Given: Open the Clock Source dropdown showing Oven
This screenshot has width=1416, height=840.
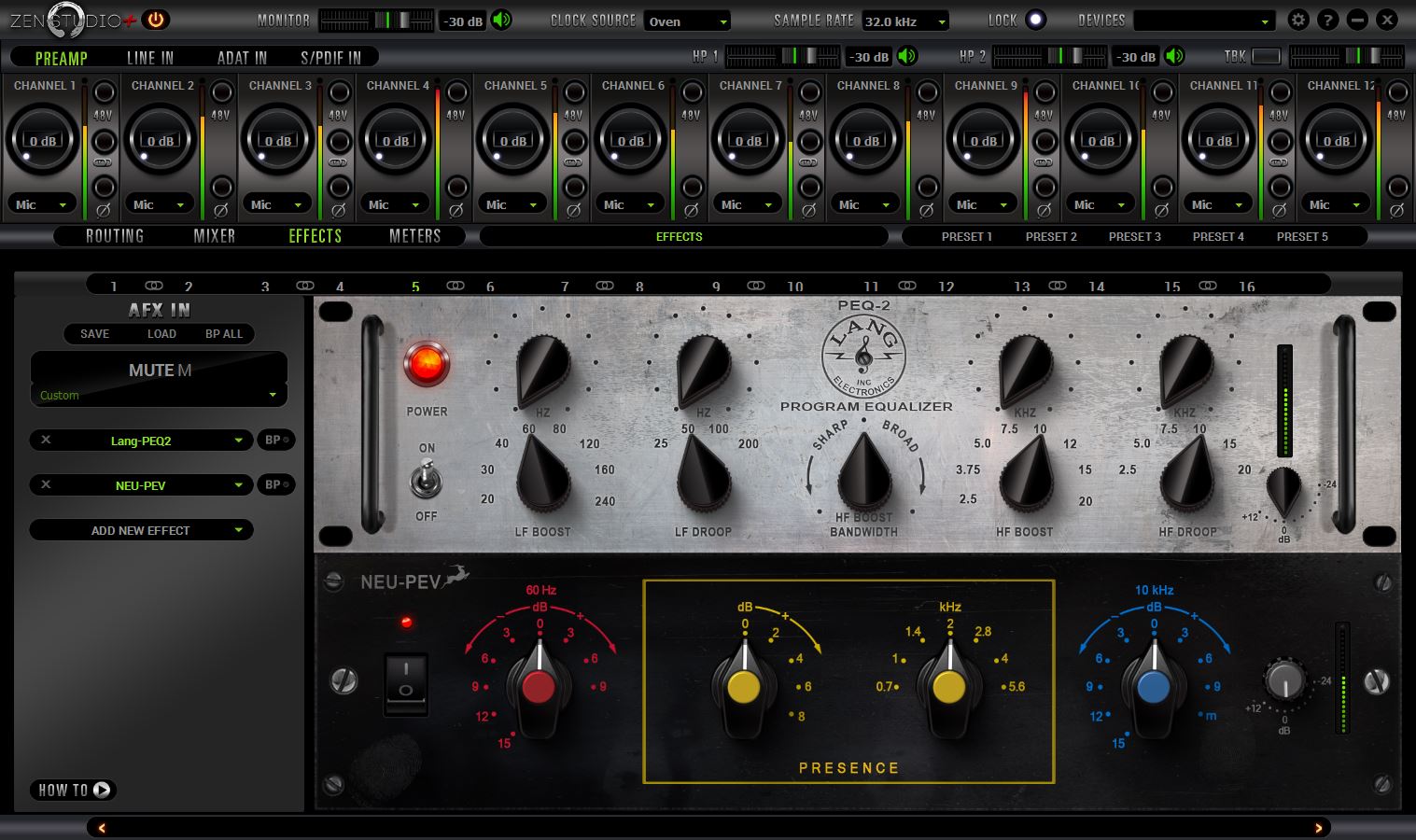Looking at the screenshot, I should [x=687, y=21].
